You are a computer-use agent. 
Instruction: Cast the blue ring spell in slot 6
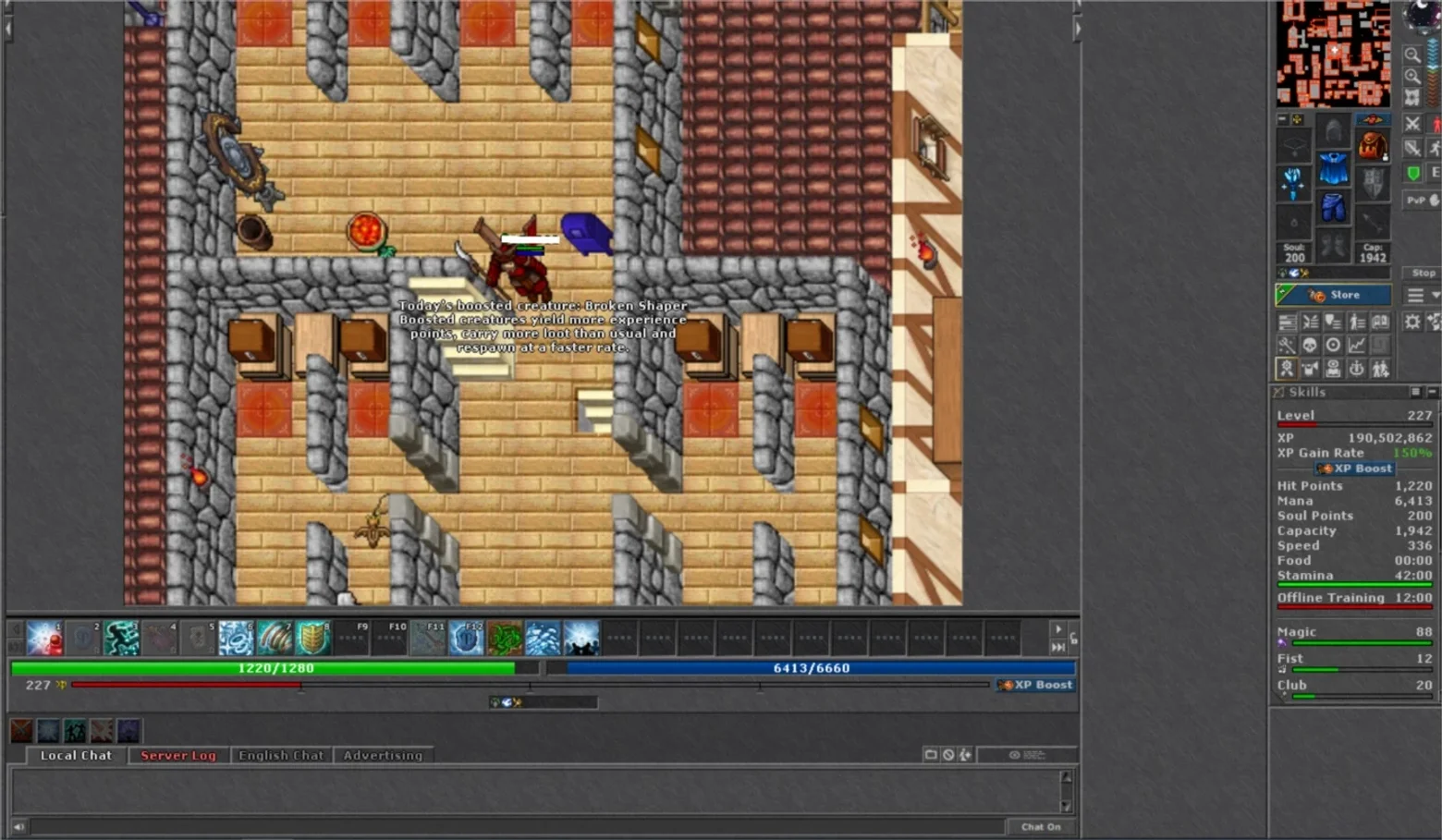point(236,639)
